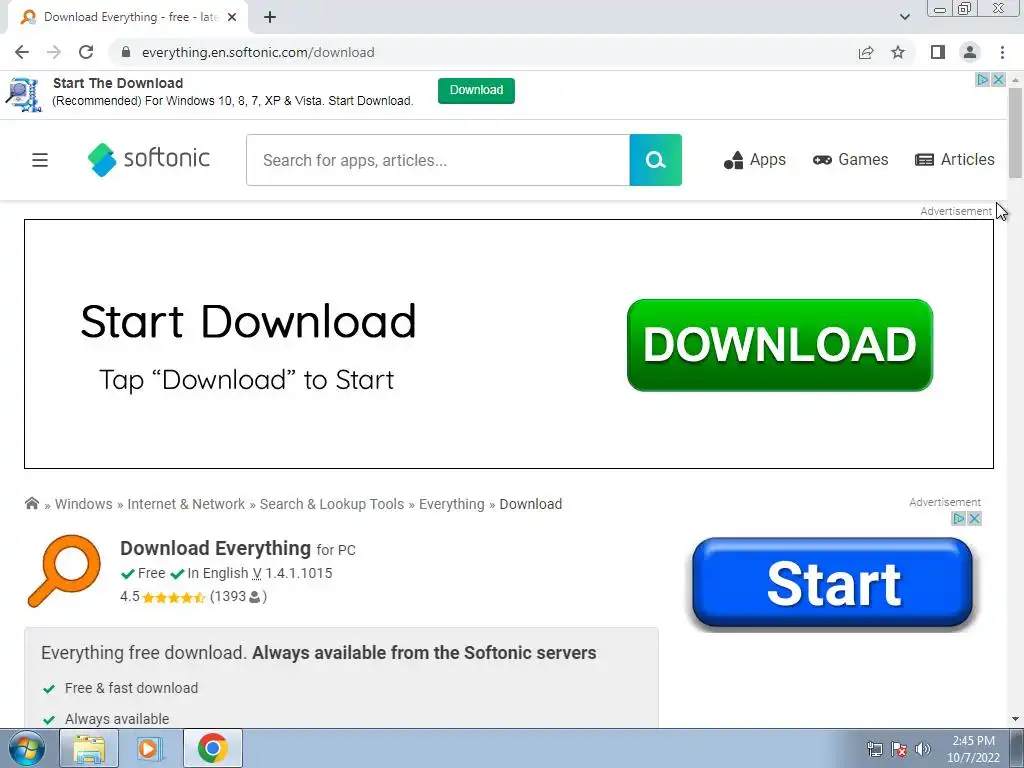1024x768 pixels.
Task: Reload the page with the refresh icon
Action: click(86, 52)
